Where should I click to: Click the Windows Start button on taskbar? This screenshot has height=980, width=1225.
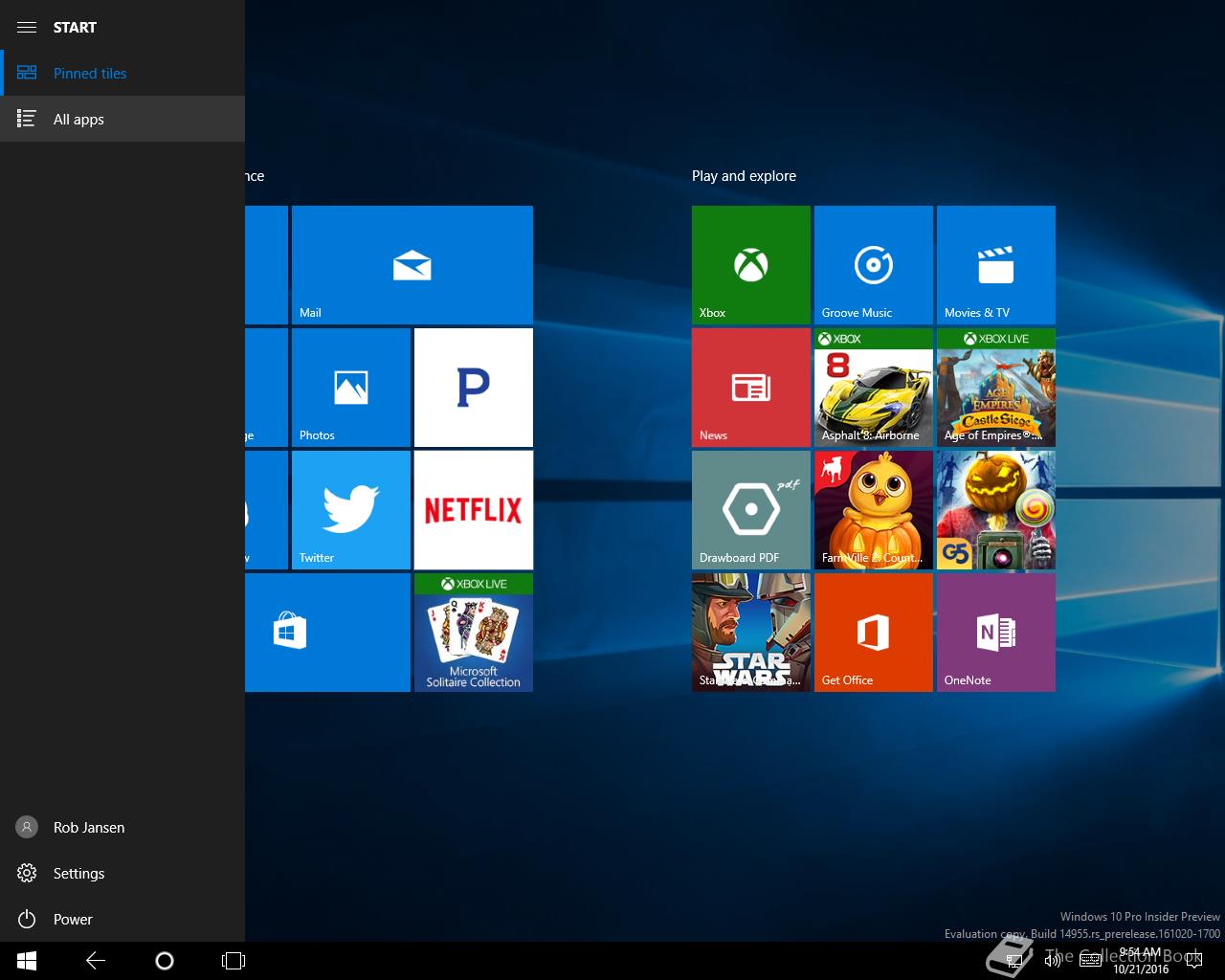coord(27,961)
